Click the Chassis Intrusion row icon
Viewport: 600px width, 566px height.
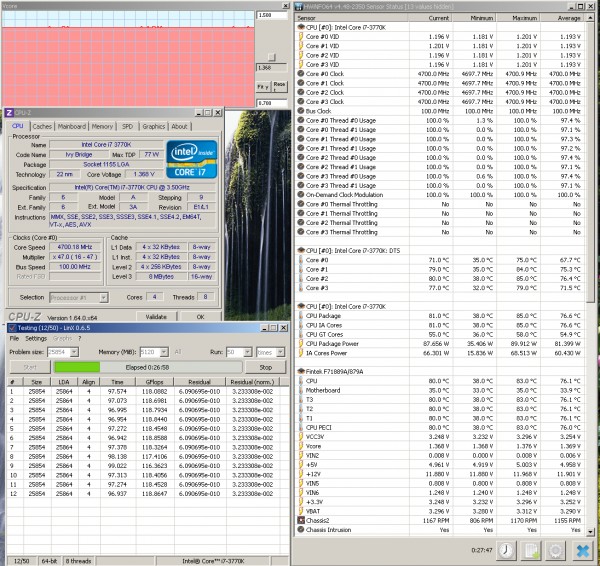301,530
